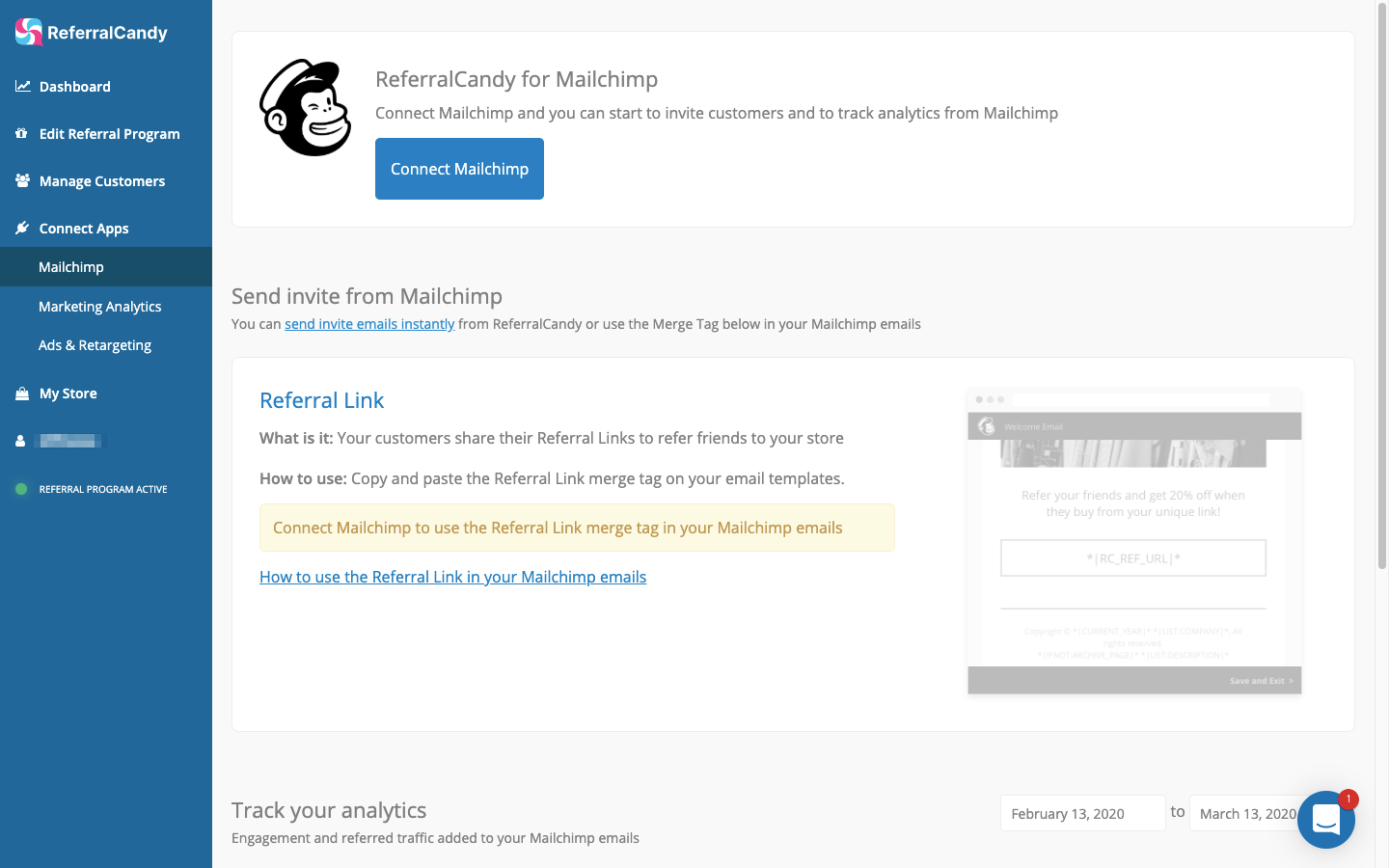Image resolution: width=1389 pixels, height=868 pixels.
Task: Click the ReferralCandy for Mailchimp title
Action: (516, 79)
